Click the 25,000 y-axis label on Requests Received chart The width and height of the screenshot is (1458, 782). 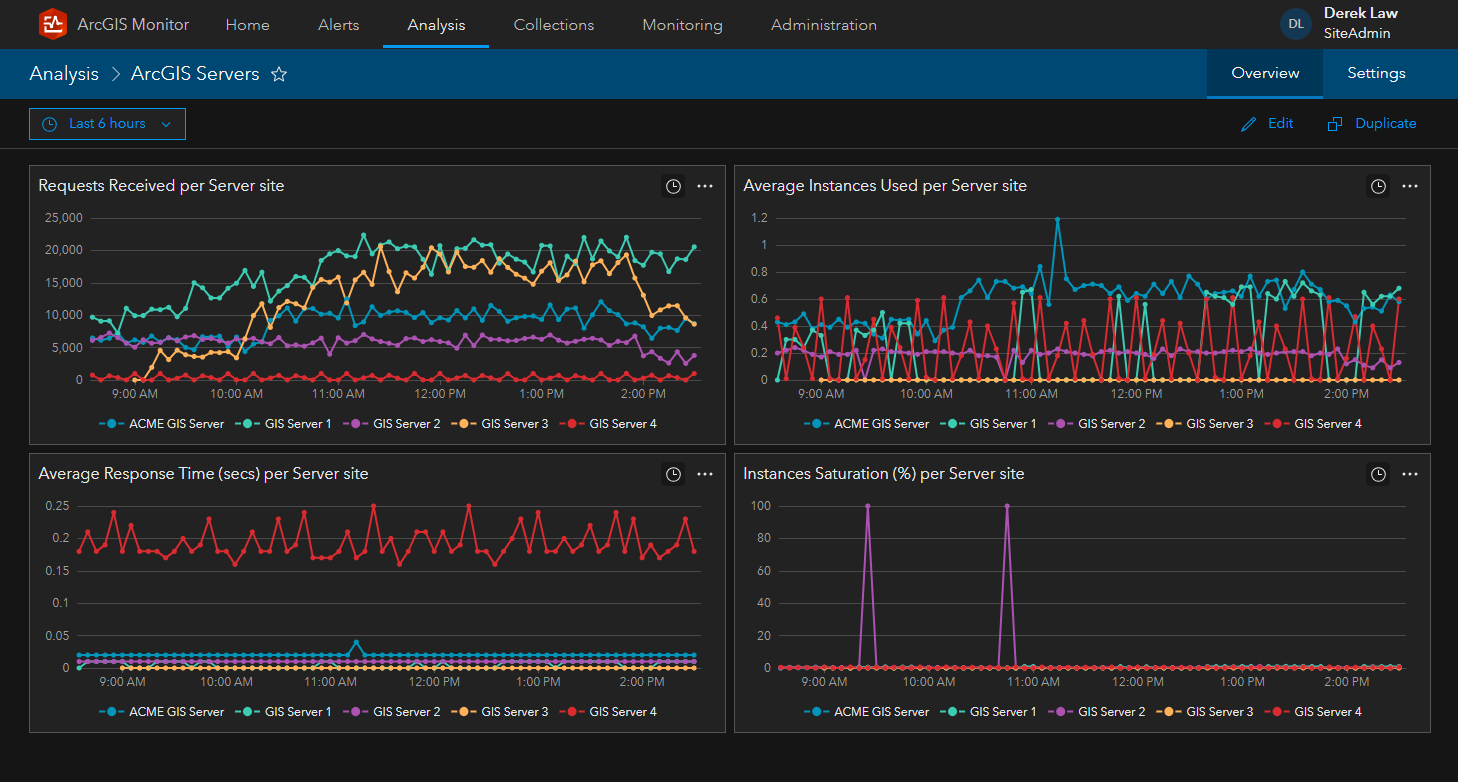pos(64,218)
